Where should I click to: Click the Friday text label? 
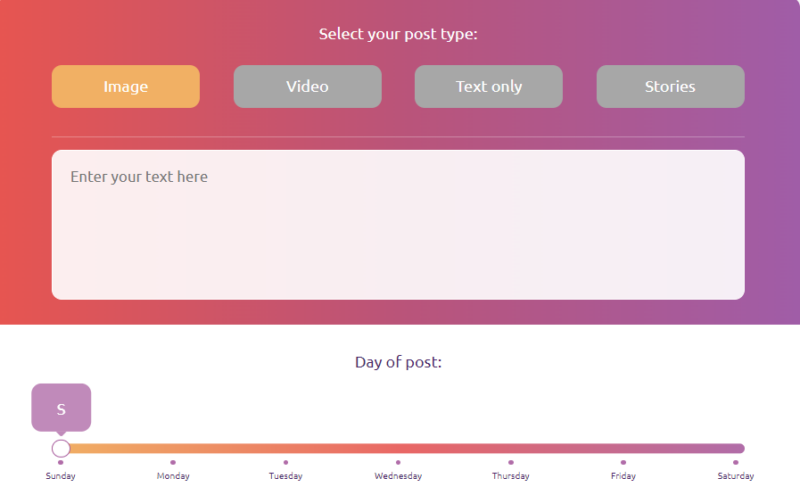click(623, 476)
